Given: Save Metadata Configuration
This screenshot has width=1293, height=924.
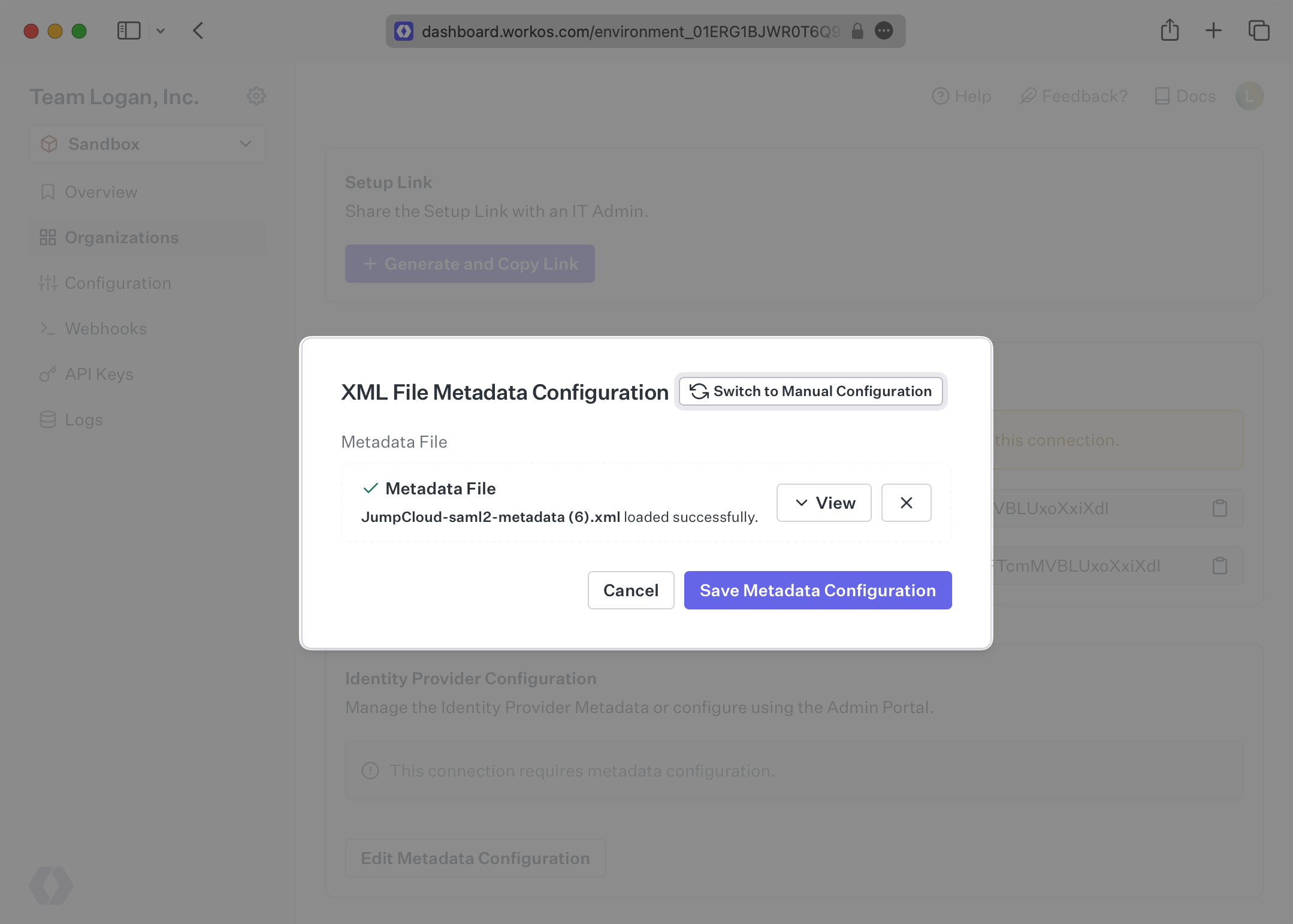Looking at the screenshot, I should 817,590.
